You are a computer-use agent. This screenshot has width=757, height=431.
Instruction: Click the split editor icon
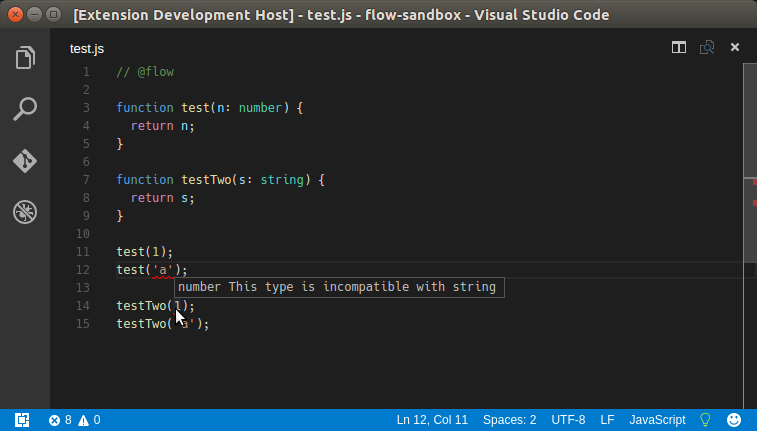[679, 47]
